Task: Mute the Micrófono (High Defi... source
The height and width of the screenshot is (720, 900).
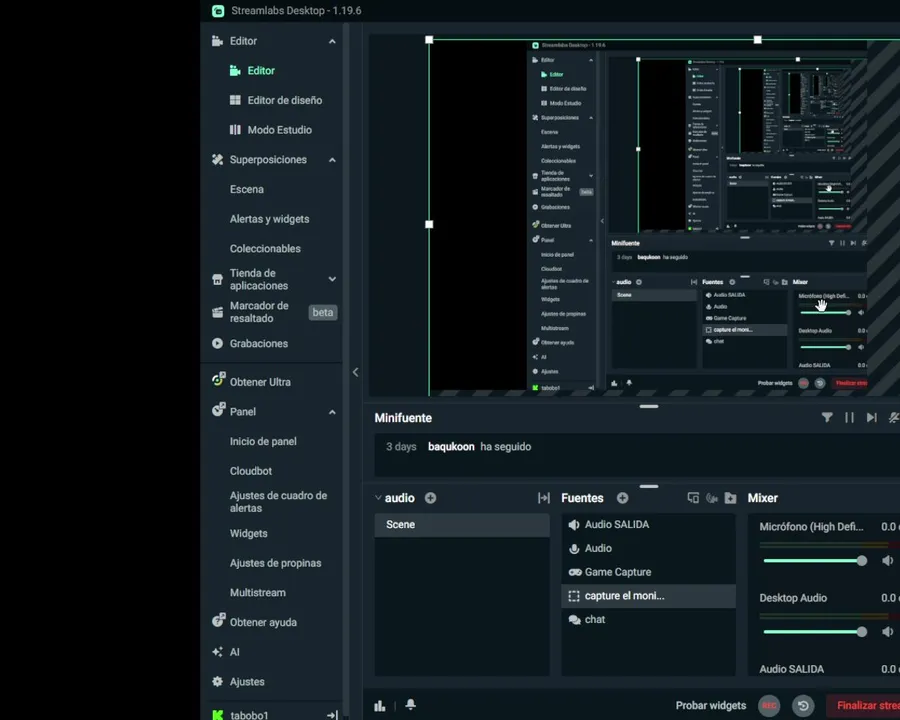Action: coord(887,560)
